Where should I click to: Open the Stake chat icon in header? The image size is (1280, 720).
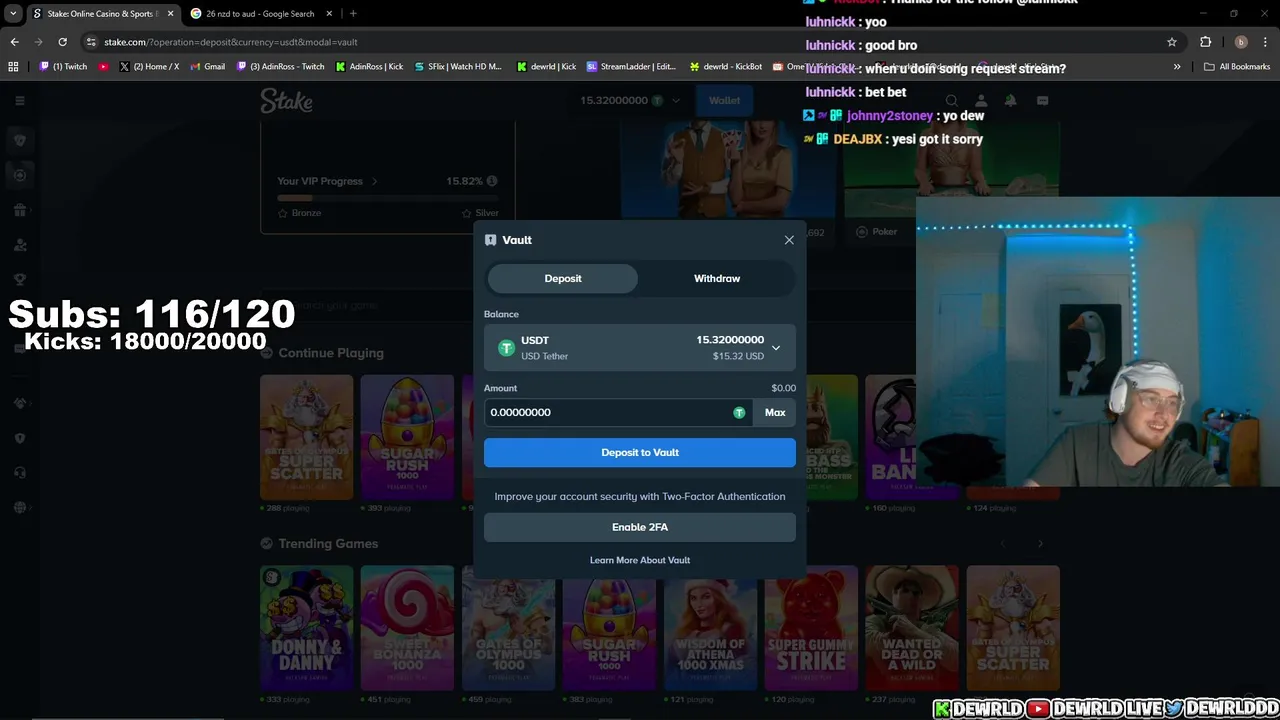(x=1042, y=100)
